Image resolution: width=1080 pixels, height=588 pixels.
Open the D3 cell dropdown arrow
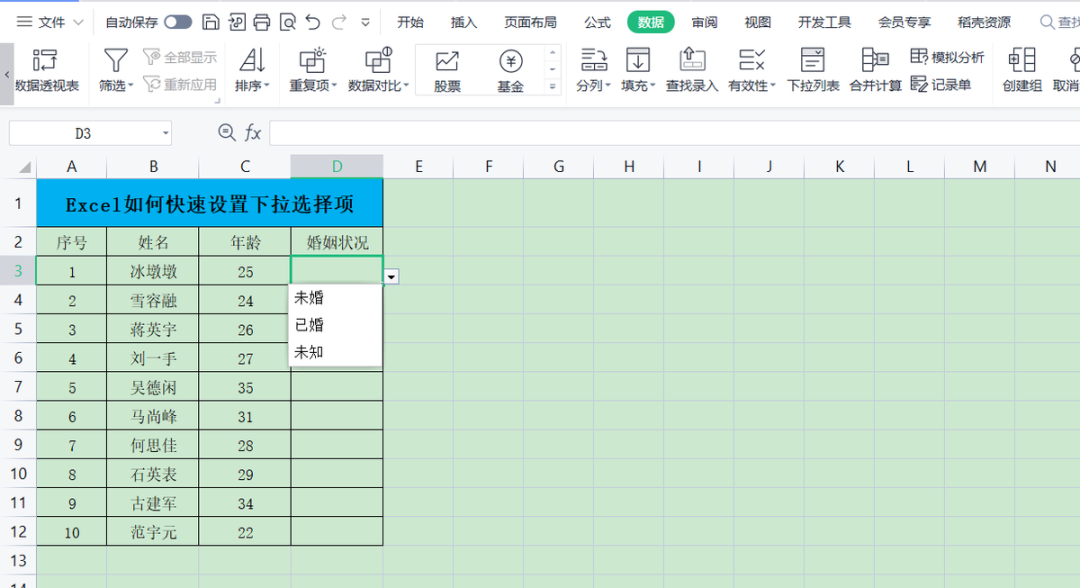390,276
